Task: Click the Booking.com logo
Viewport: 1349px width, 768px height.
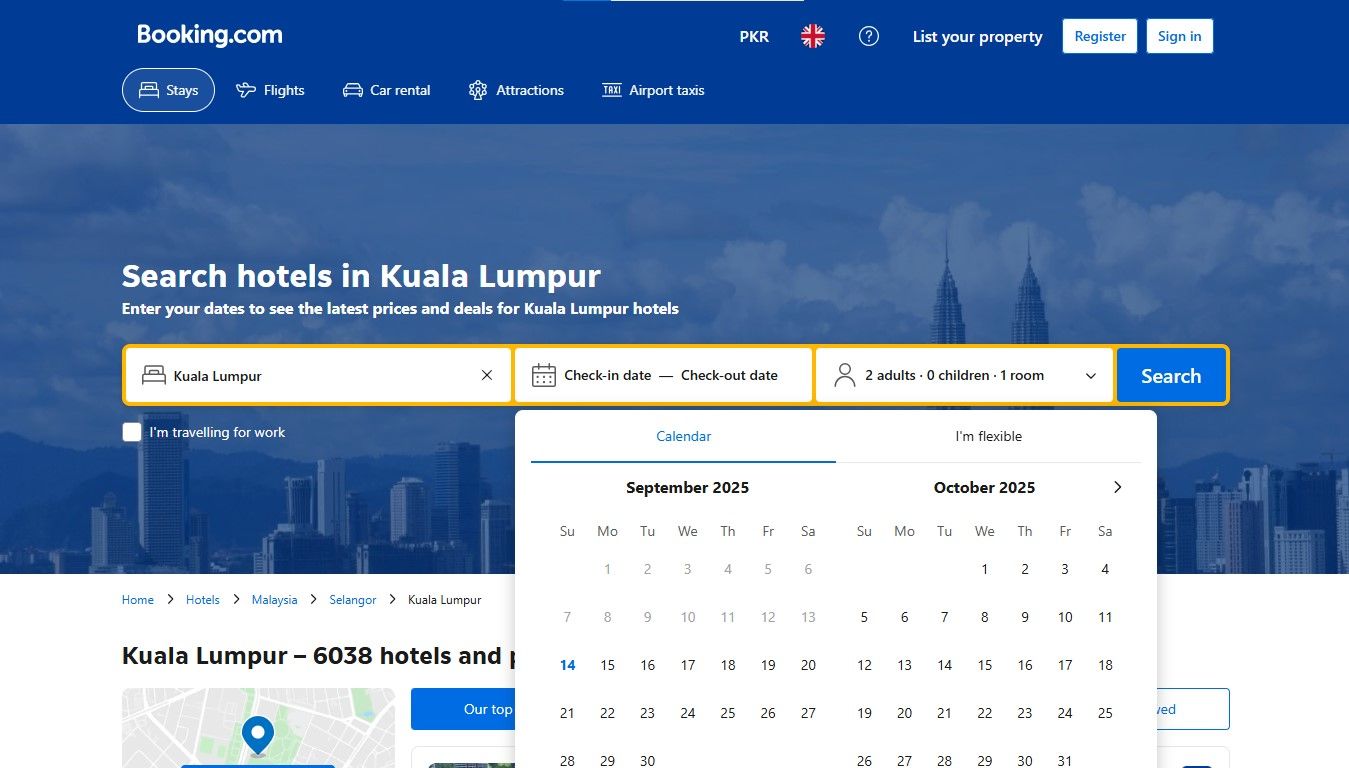Action: coord(210,35)
